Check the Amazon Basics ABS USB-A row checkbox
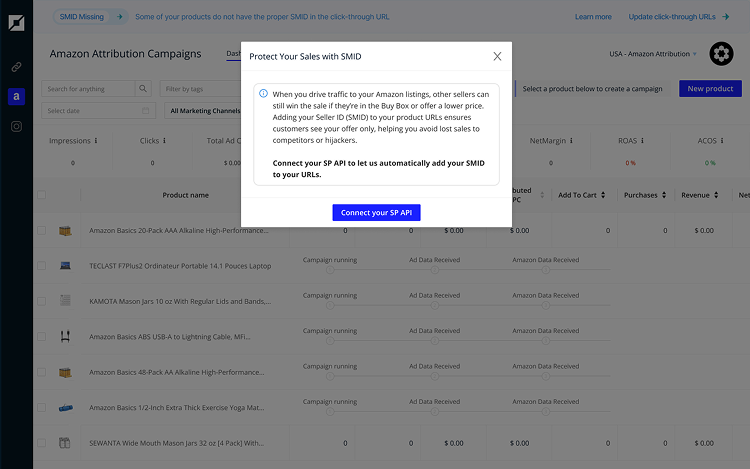 pos(42,337)
